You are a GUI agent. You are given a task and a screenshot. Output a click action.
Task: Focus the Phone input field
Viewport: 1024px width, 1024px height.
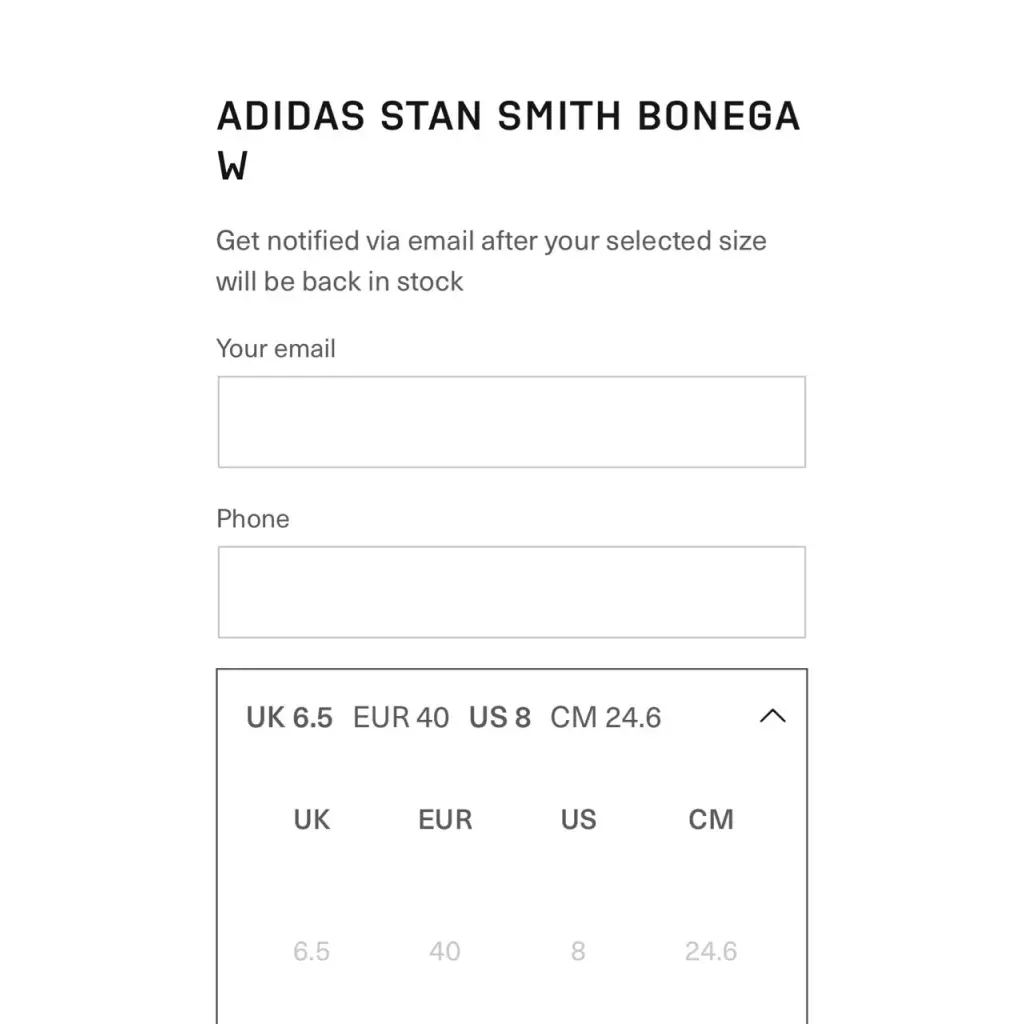click(511, 592)
